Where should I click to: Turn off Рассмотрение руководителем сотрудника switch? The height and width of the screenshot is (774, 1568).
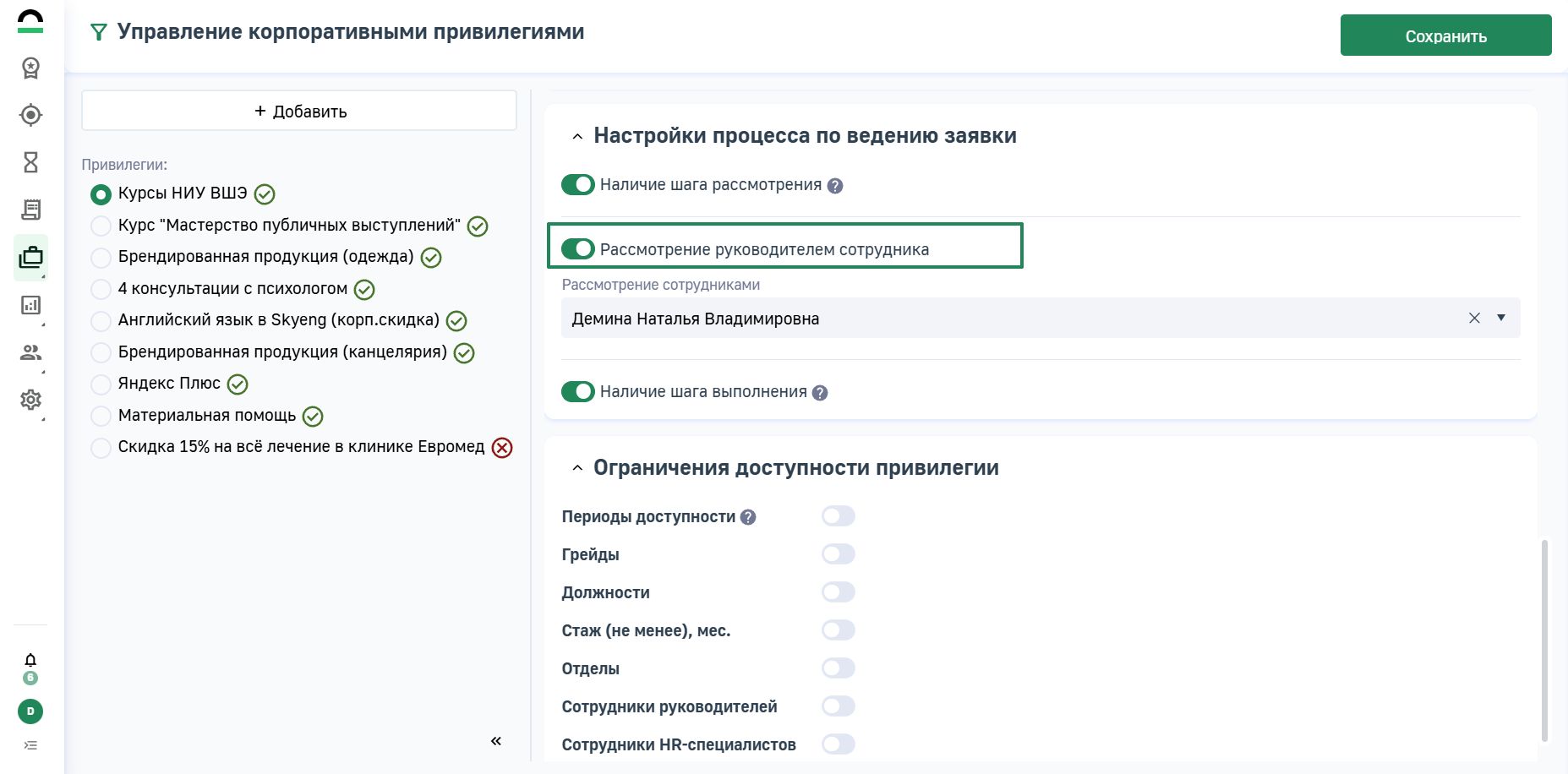(578, 249)
